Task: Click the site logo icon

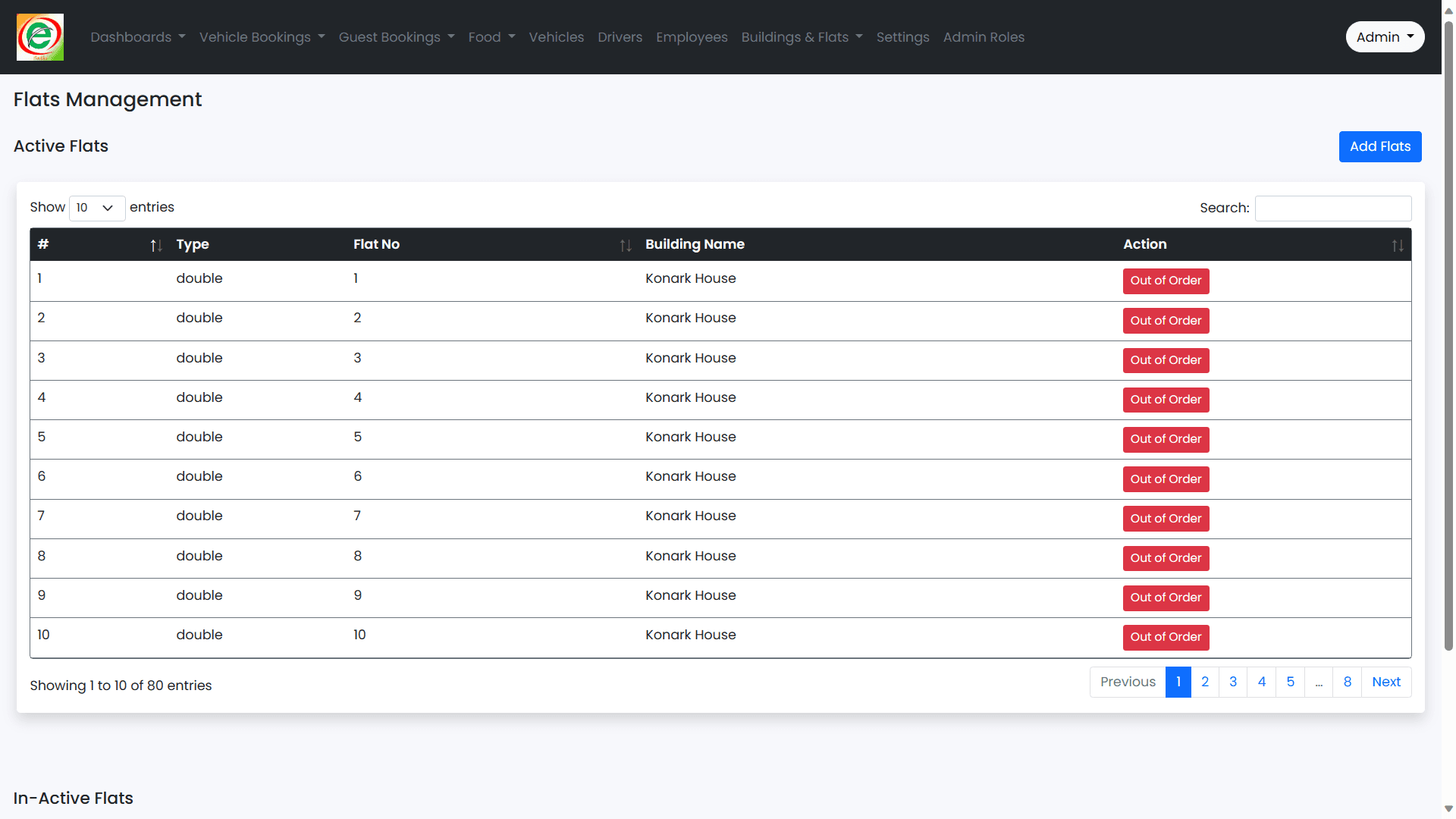Action: coord(40,37)
